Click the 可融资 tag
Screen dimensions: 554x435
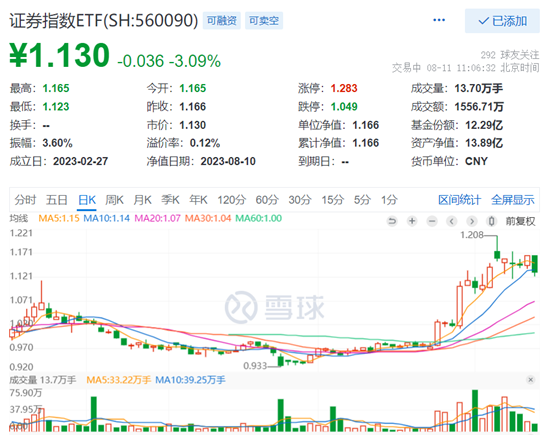(222, 20)
